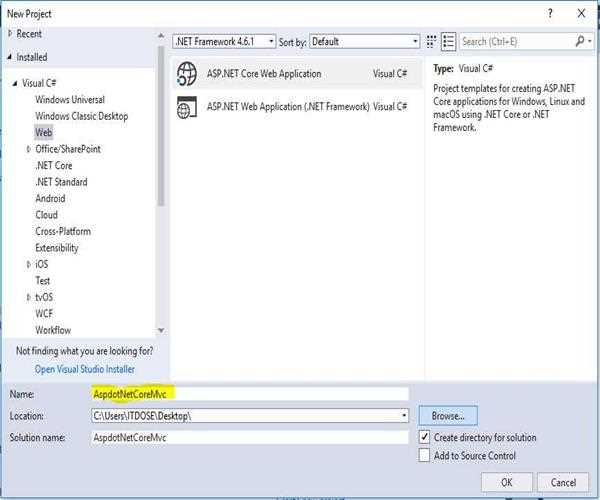Screen dimensions: 600x500
Task: Switch to list view of templates
Action: click(449, 42)
